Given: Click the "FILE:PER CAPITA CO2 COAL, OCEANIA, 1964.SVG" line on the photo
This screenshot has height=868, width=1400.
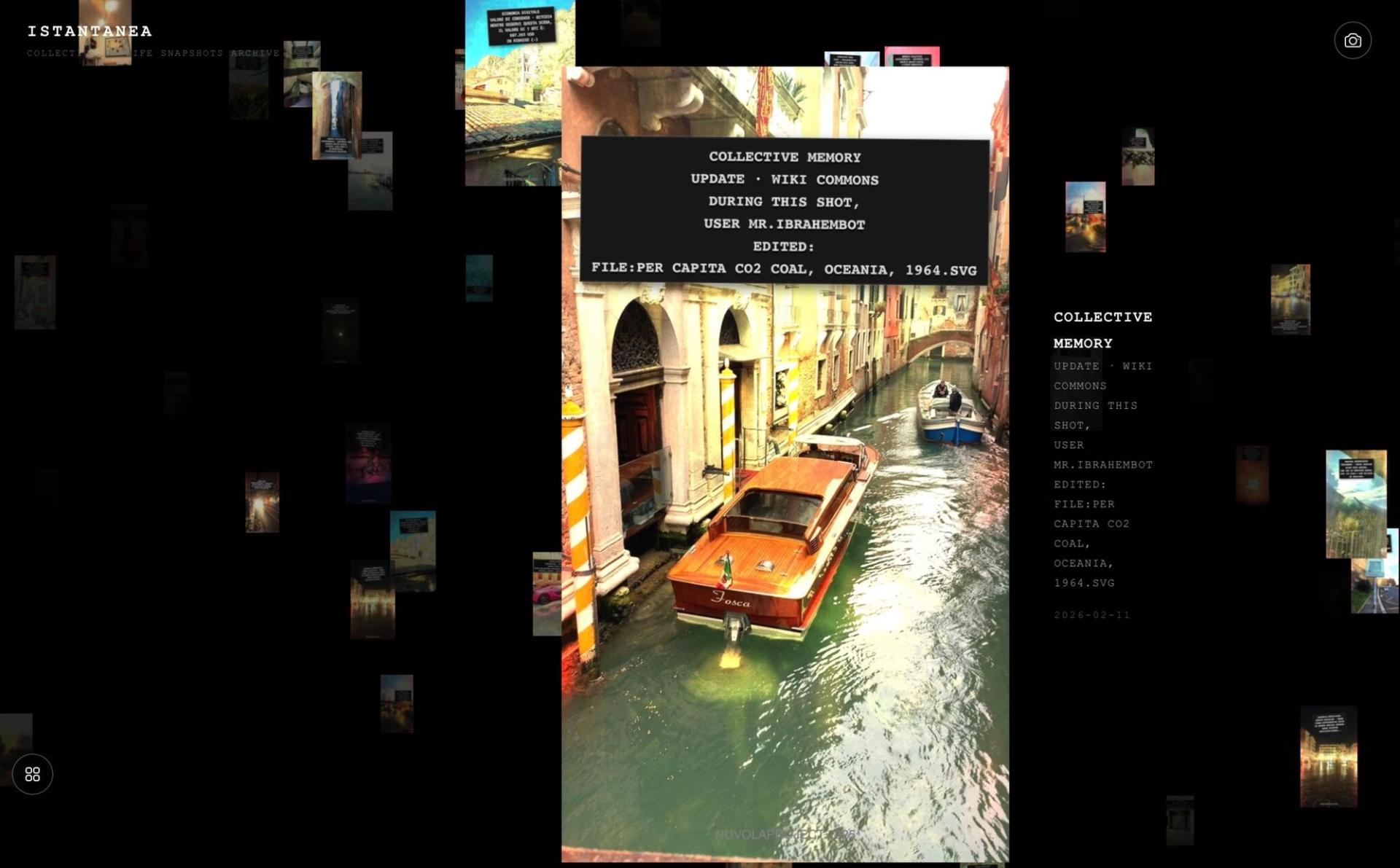Looking at the screenshot, I should [x=784, y=269].
